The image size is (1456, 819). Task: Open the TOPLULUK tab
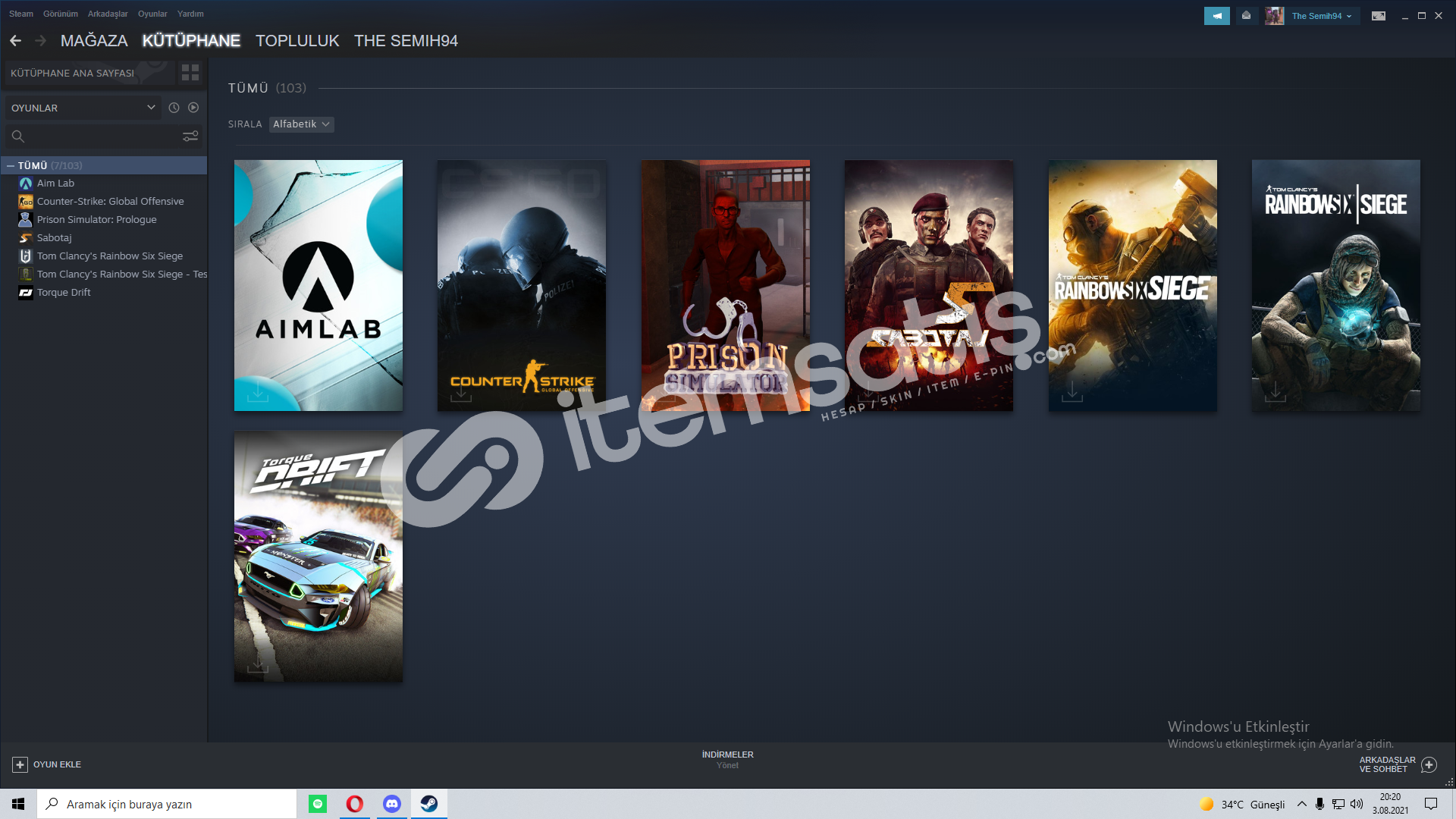click(x=297, y=41)
